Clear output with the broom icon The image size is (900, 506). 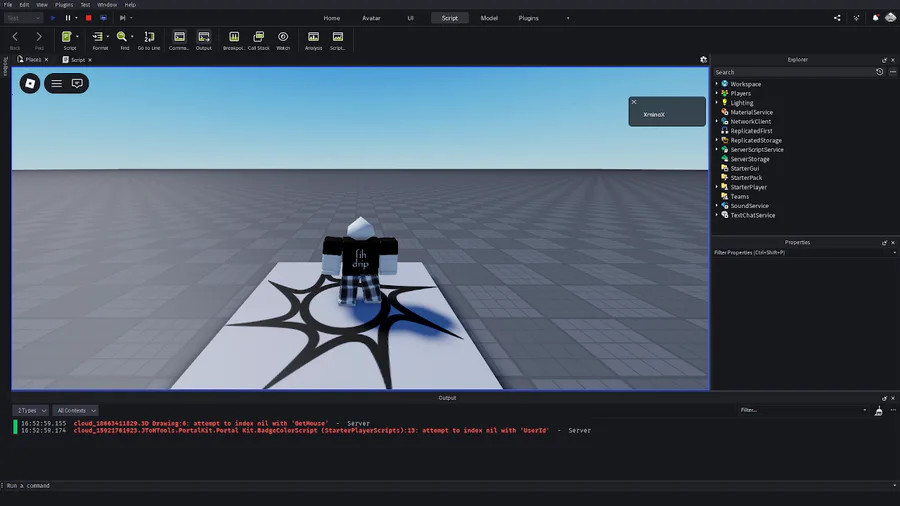[879, 411]
